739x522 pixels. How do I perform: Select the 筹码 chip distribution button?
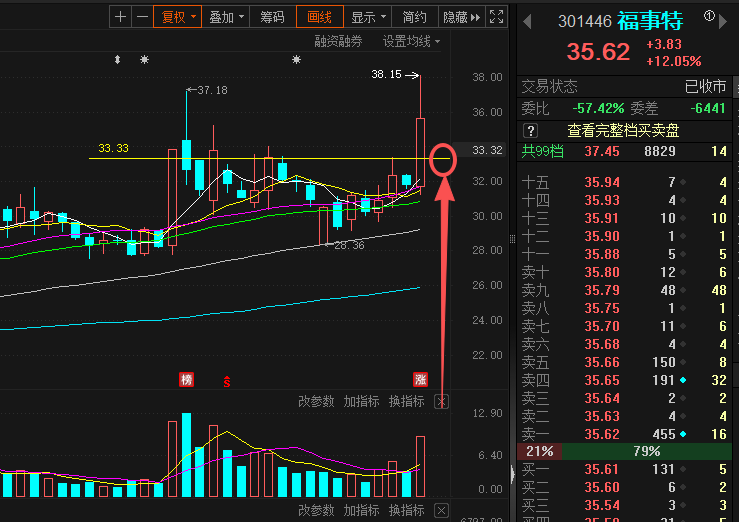272,17
